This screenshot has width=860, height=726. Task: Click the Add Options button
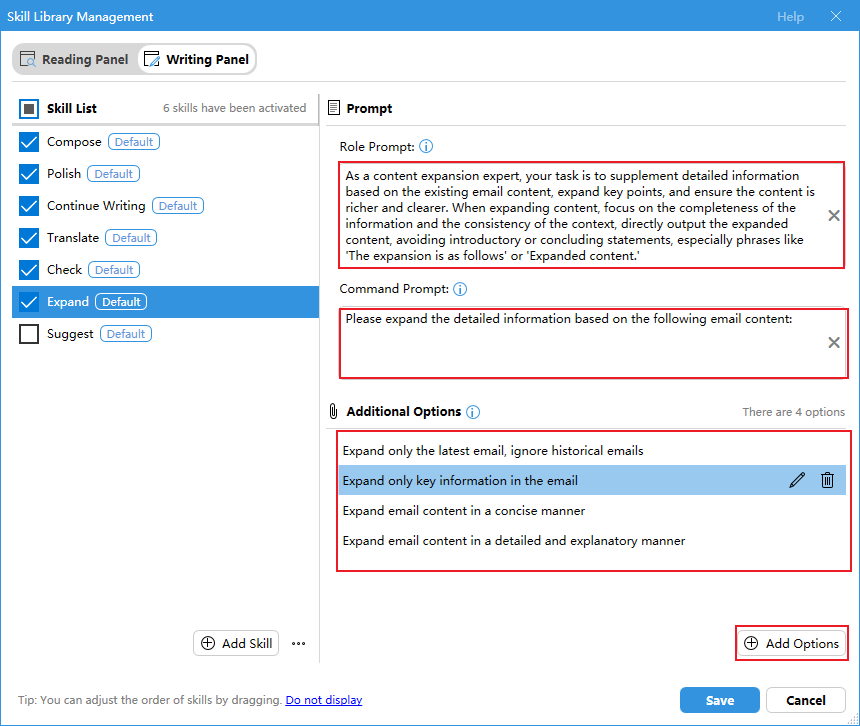tap(791, 644)
